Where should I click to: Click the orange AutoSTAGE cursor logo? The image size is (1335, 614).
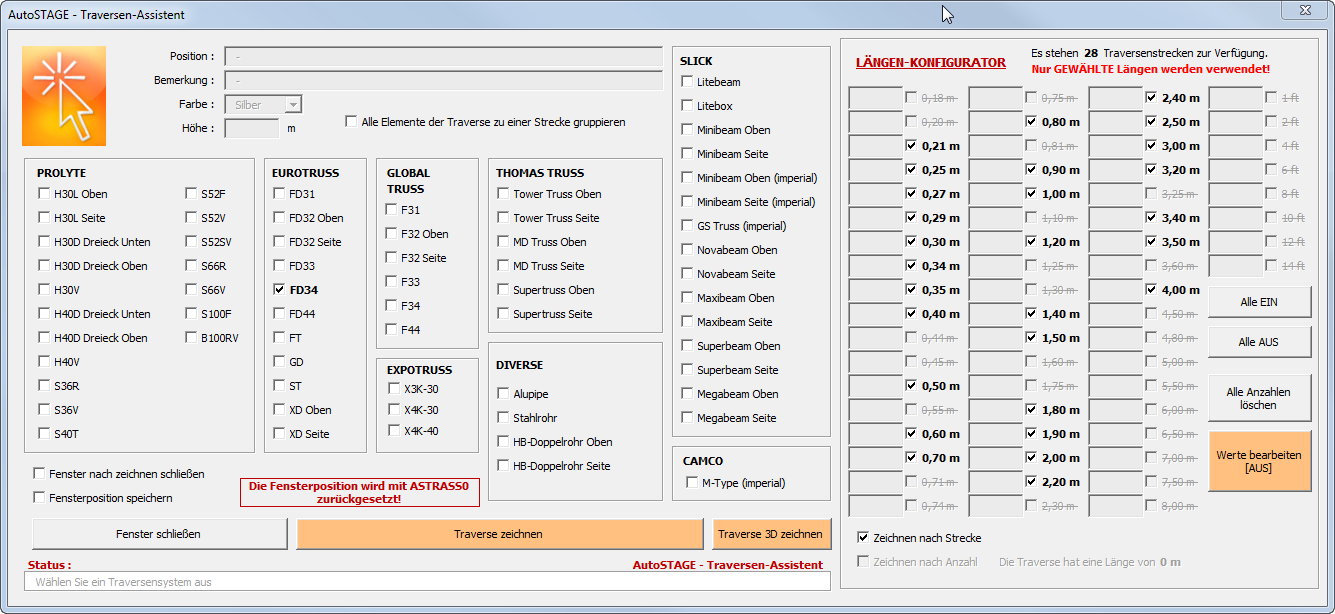[x=64, y=96]
